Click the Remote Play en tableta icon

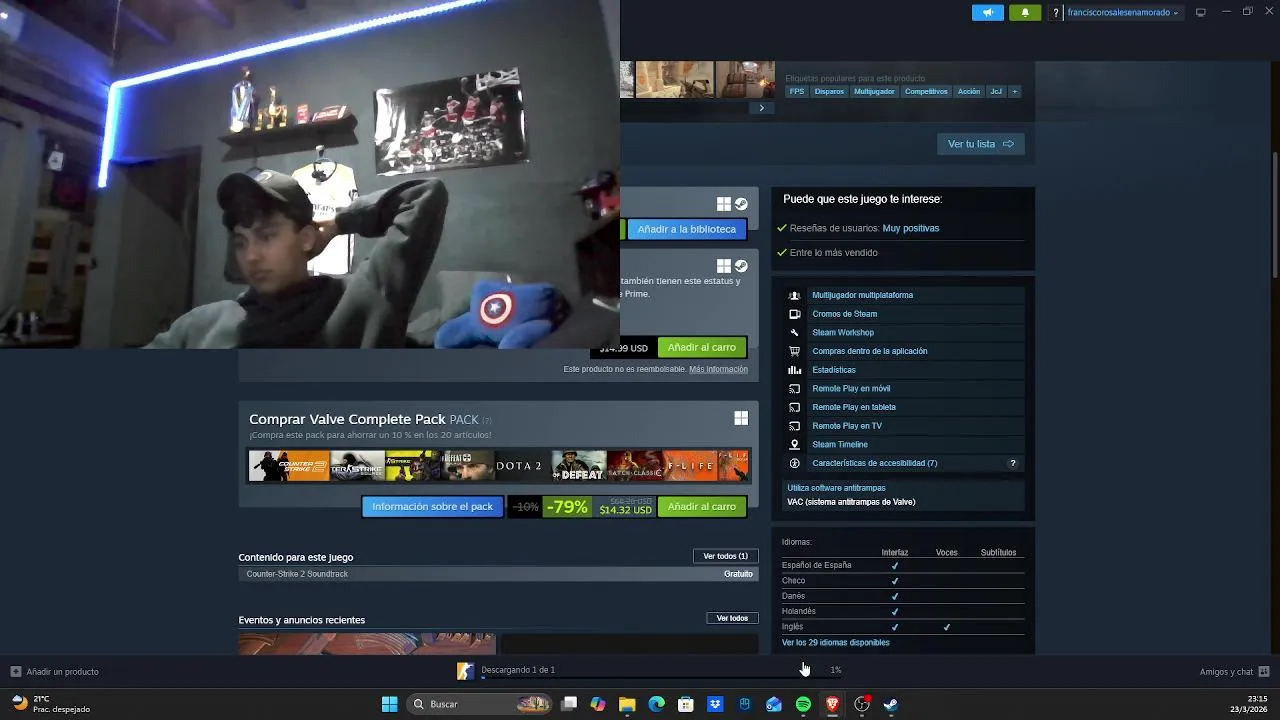[795, 407]
